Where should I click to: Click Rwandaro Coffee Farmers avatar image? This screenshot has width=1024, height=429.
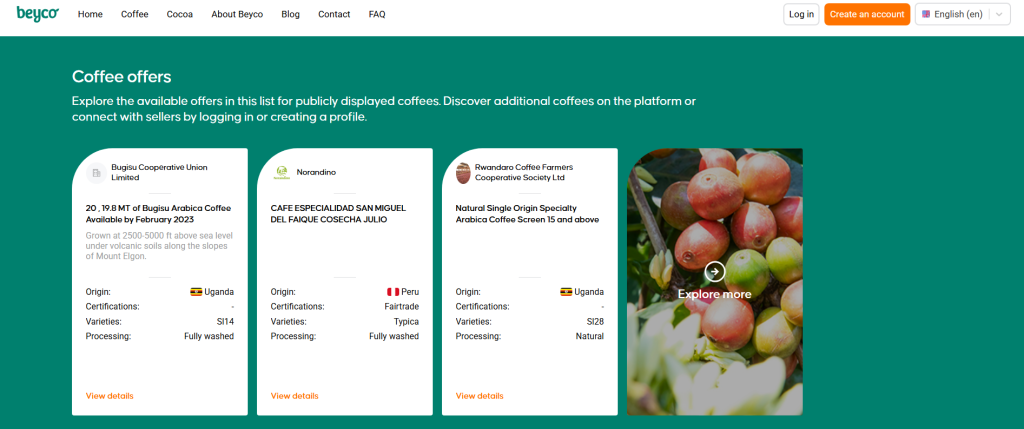tap(463, 173)
